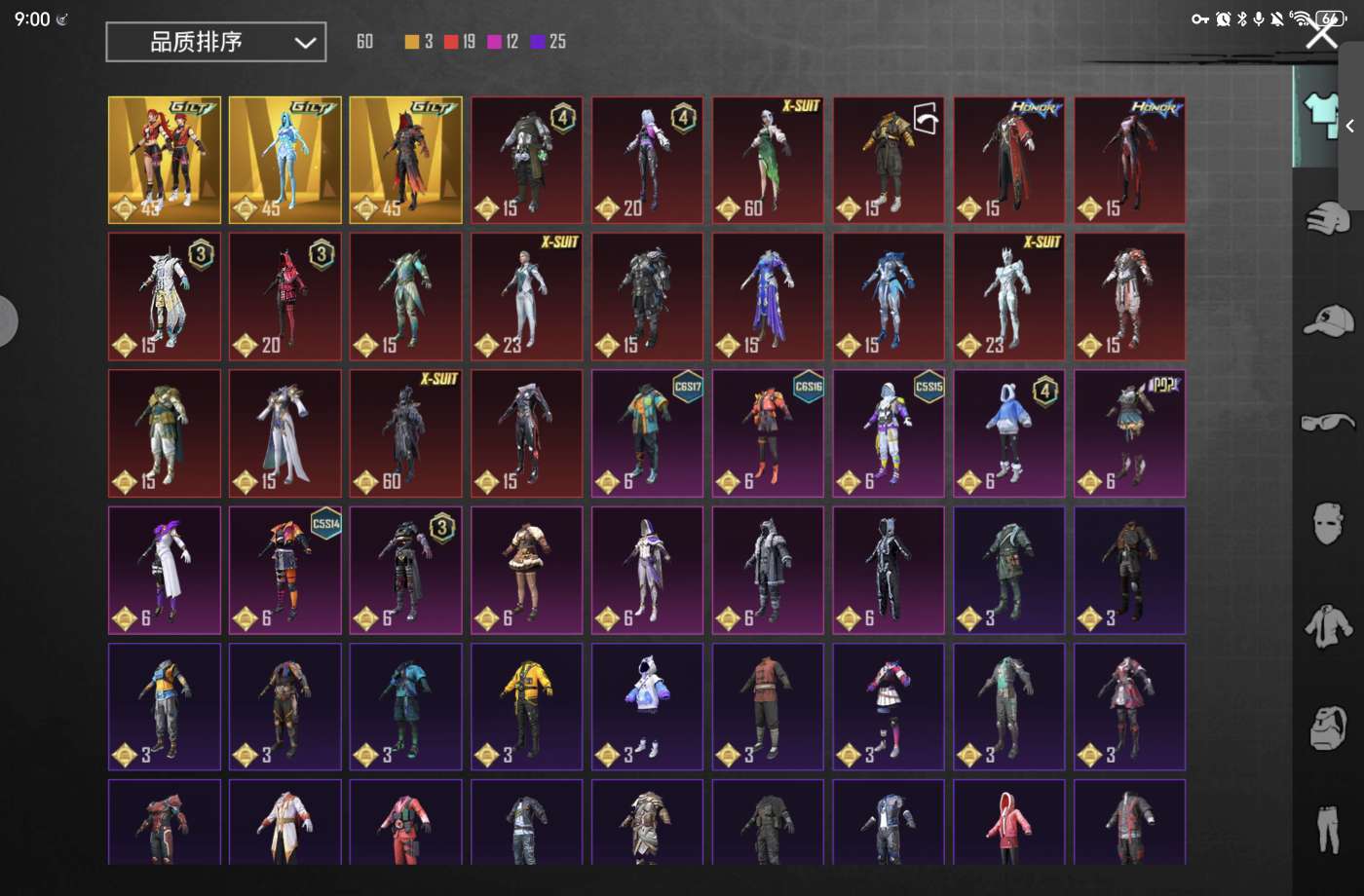The width and height of the screenshot is (1364, 896).
Task: Select the green dress X-SUIT outfit worth 60
Action: [768, 160]
